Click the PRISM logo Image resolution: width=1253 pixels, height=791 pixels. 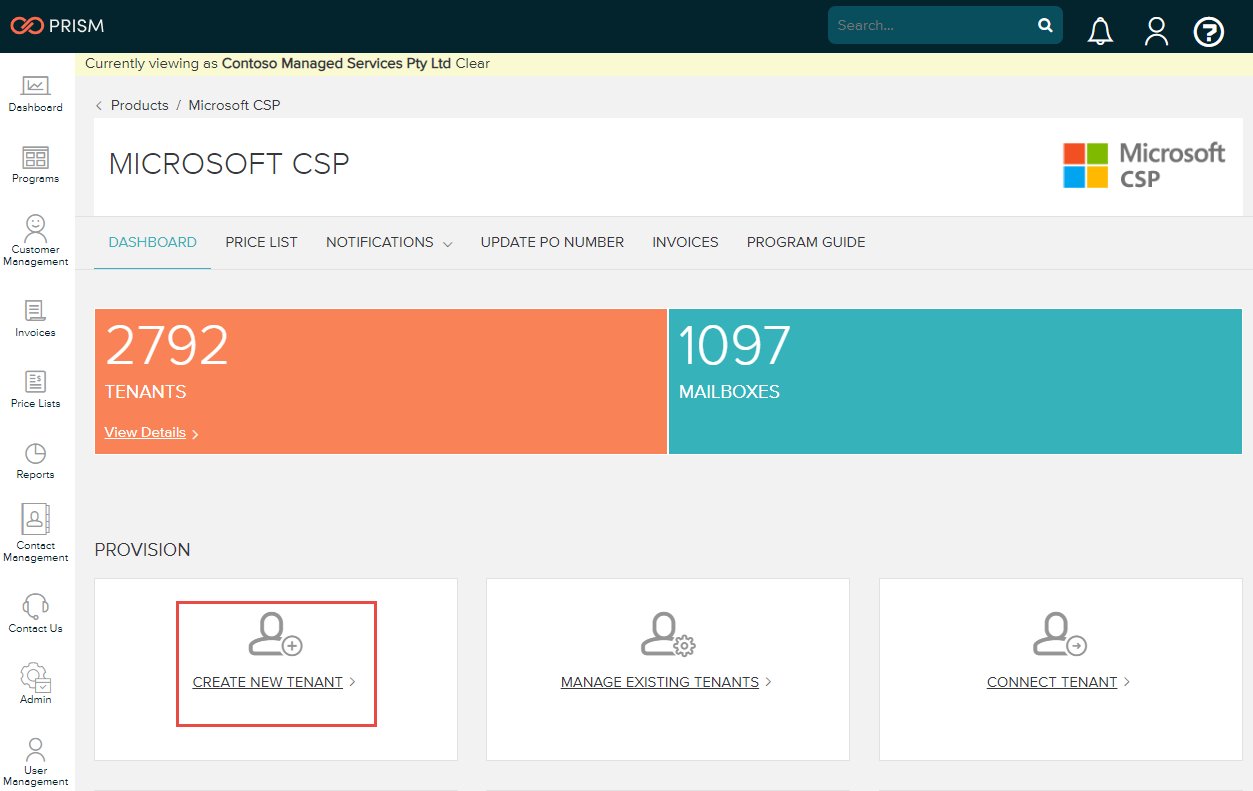57,25
